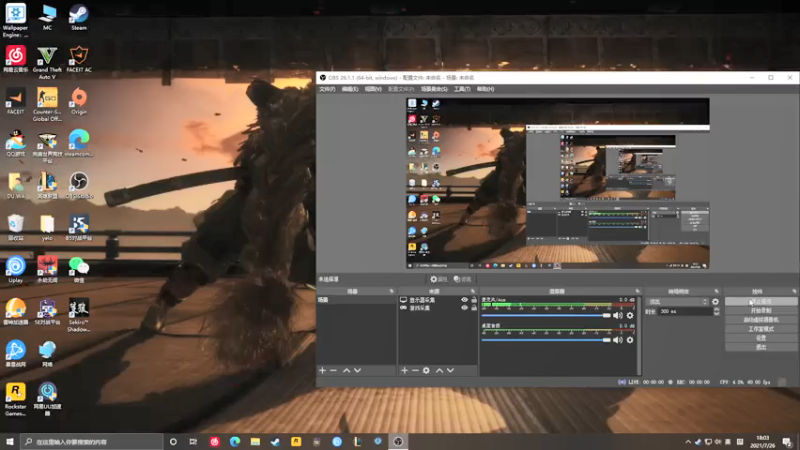Screen dimensions: 800x450
Task: Toggle visibility of game capture source
Action: coord(464,308)
